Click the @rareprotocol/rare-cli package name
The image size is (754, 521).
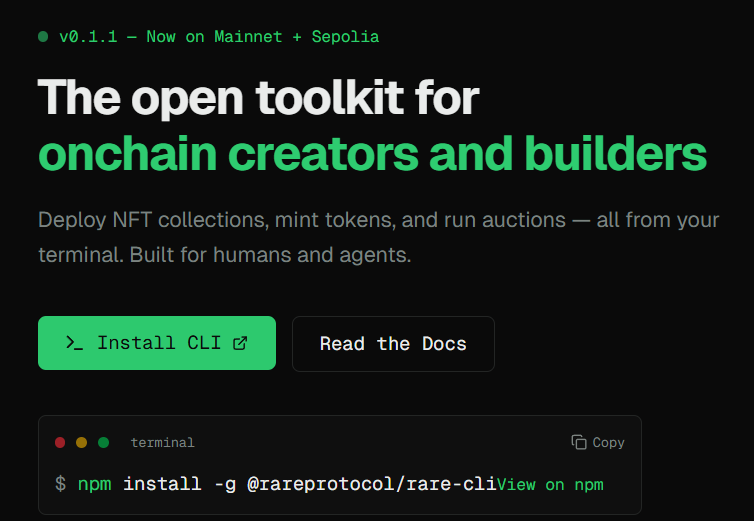[x=371, y=484]
